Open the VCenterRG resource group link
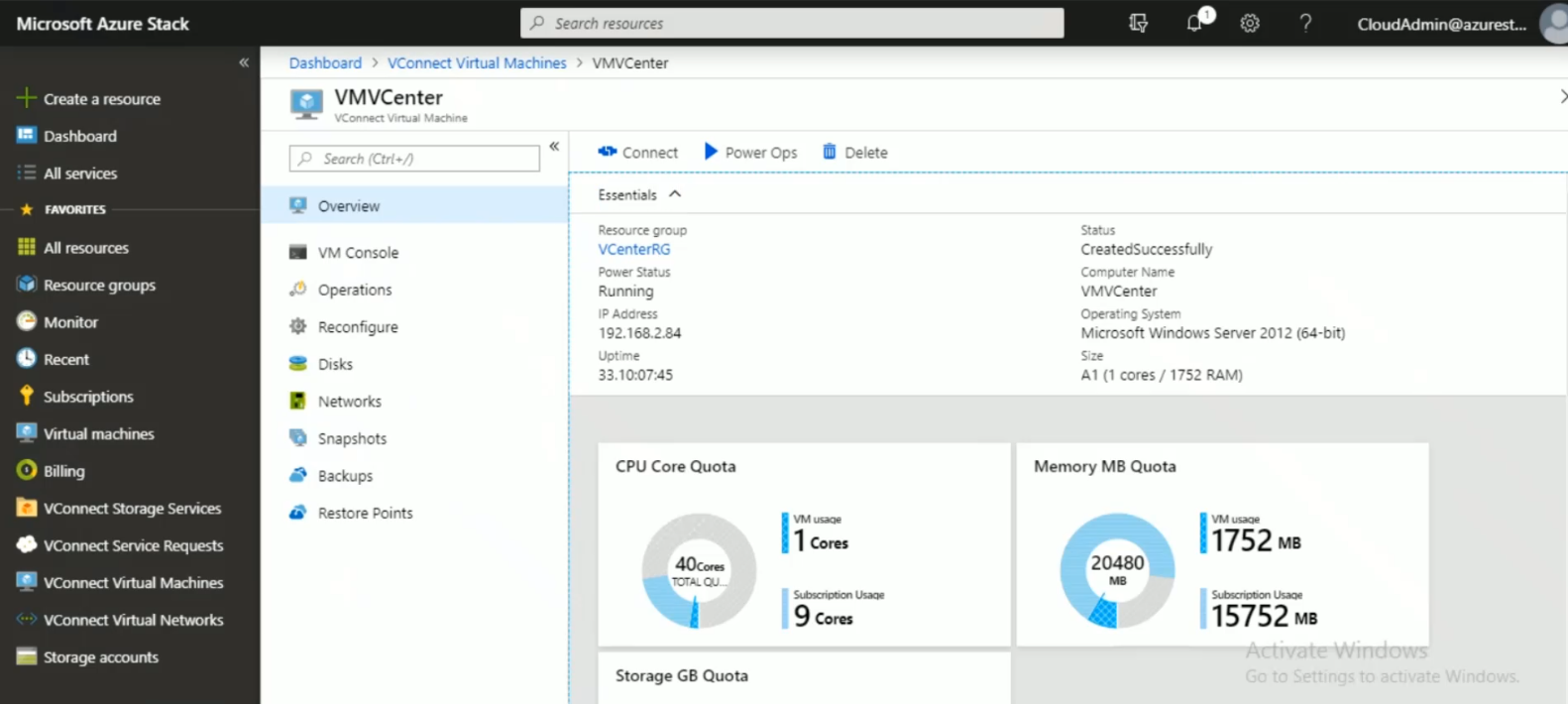The width and height of the screenshot is (1568, 706). pos(634,249)
